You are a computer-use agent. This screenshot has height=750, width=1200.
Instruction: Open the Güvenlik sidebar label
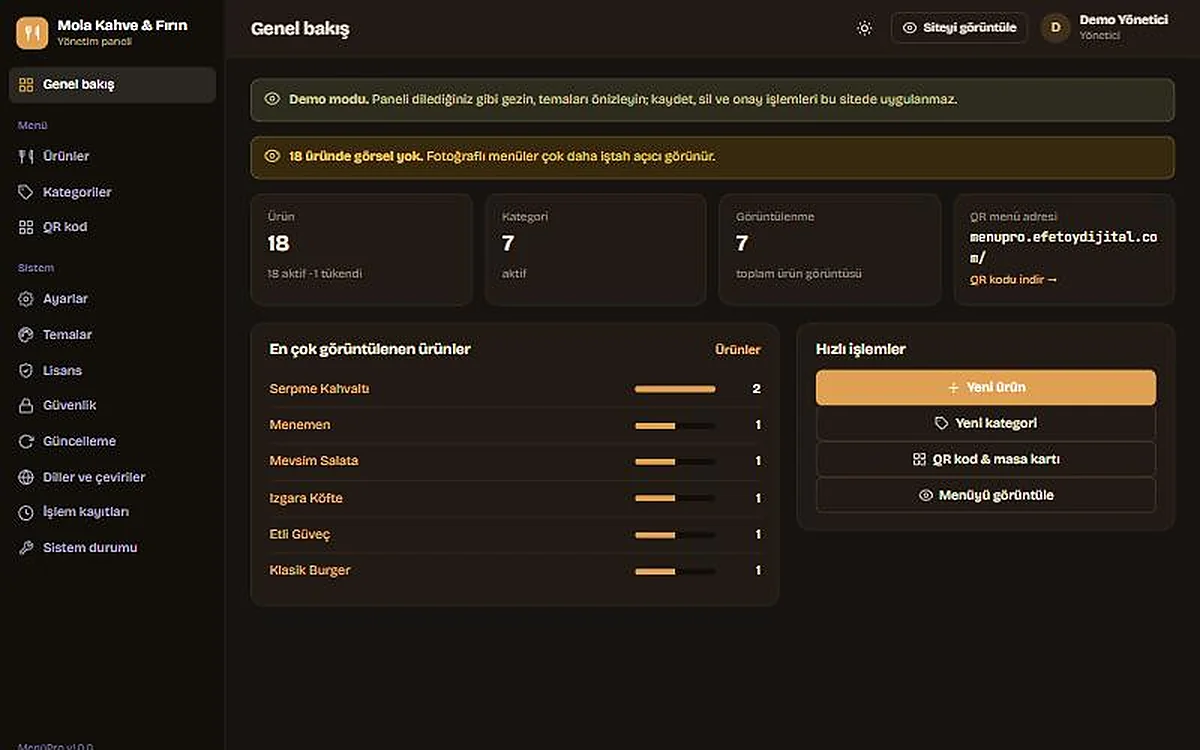[x=69, y=406]
